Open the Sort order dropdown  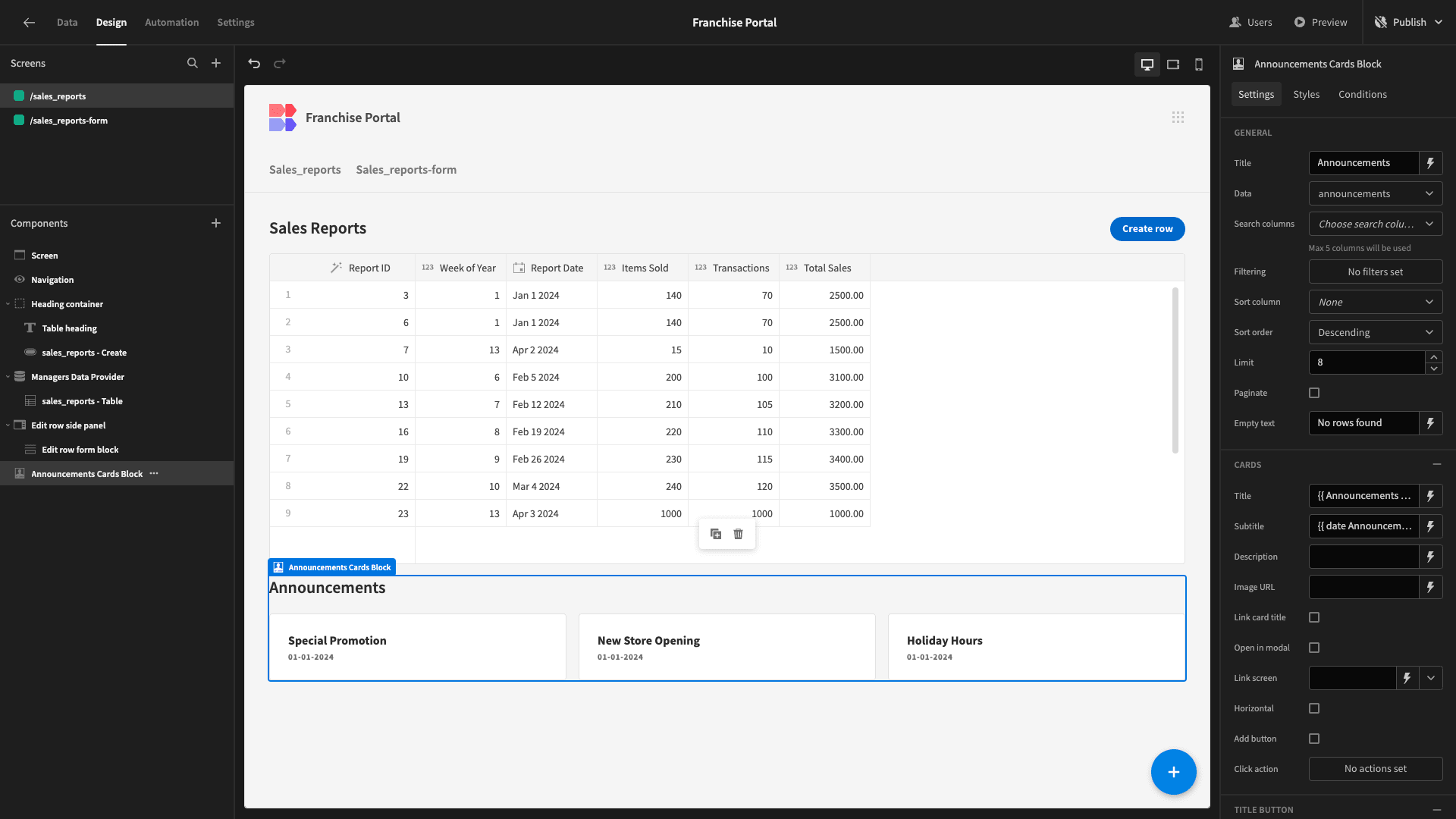click(1376, 332)
